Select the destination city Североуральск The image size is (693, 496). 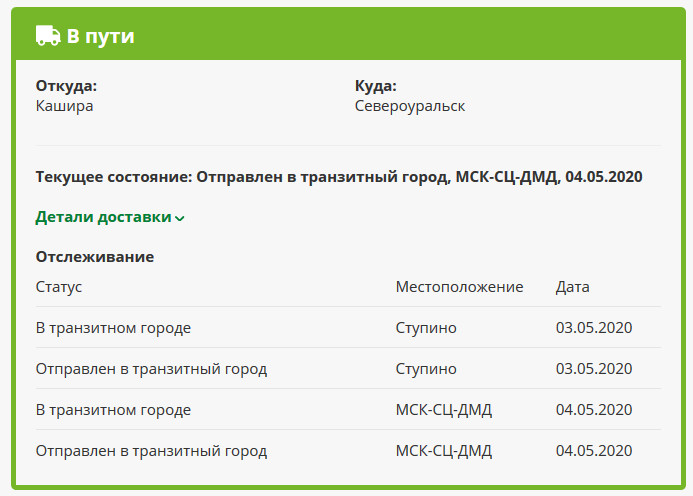pyautogui.click(x=409, y=105)
